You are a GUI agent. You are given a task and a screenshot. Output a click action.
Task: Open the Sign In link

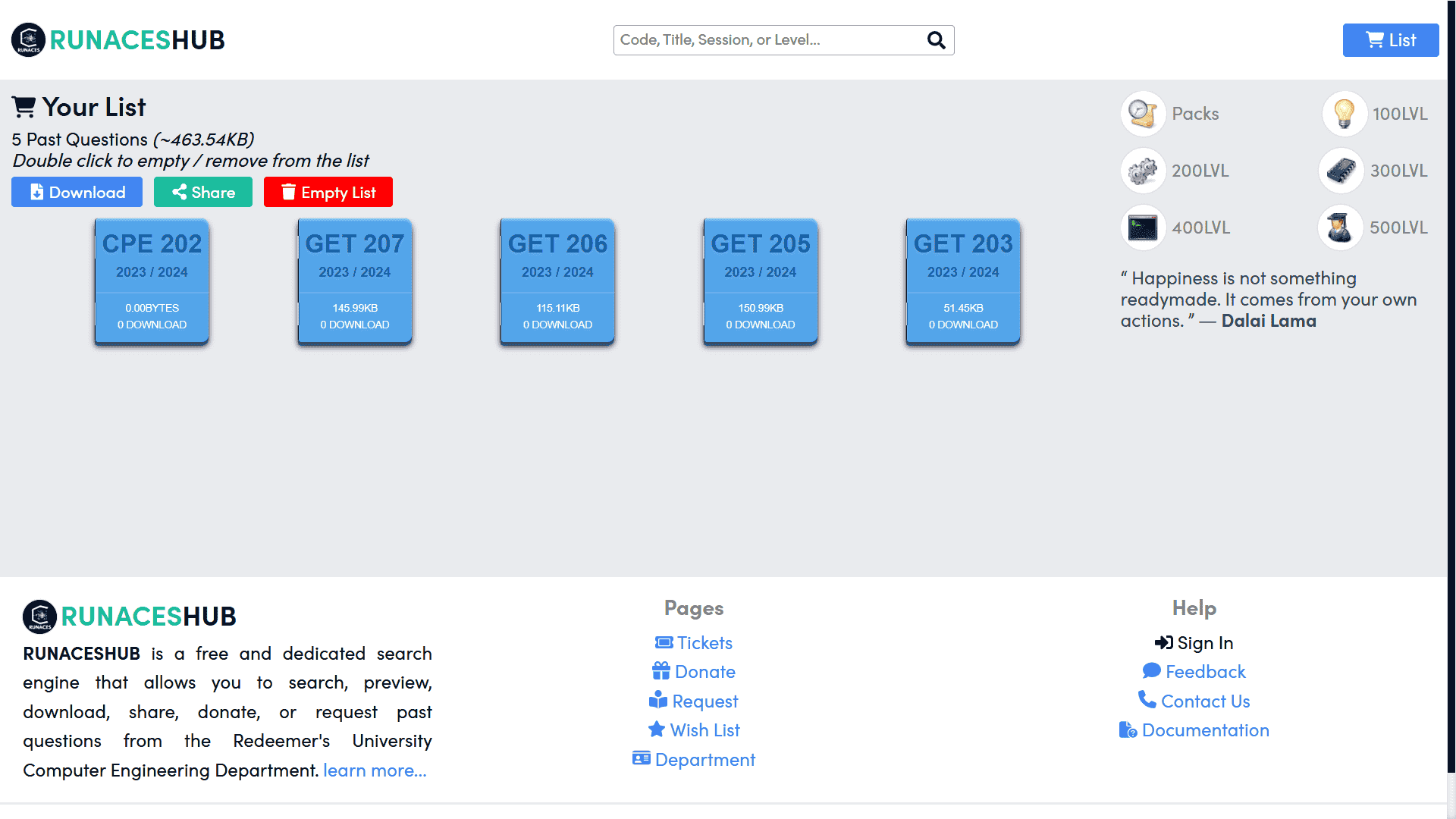click(x=1194, y=643)
